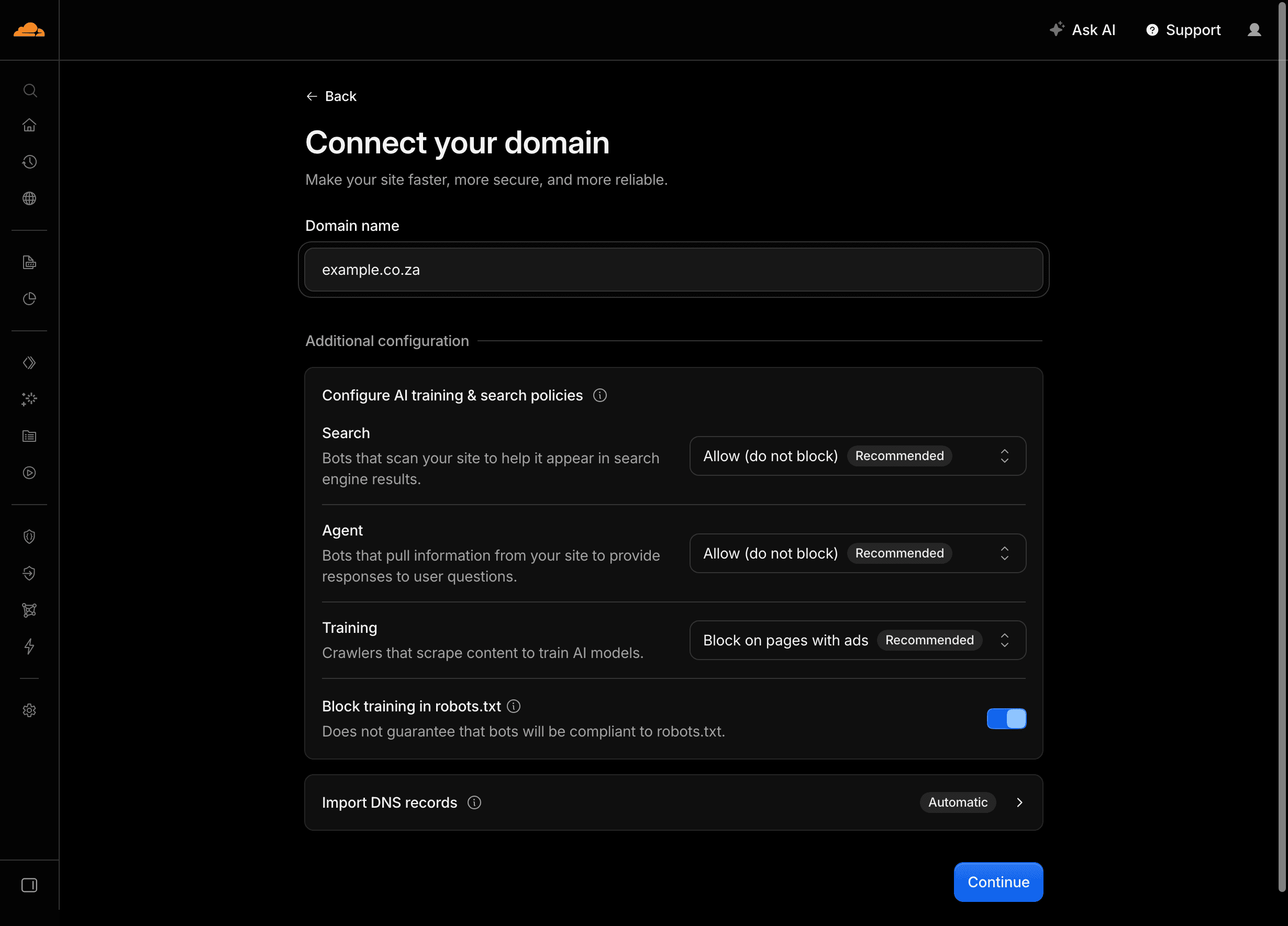Image resolution: width=1288 pixels, height=926 pixels.
Task: Click the info icon beside Import DNS records
Action: (x=474, y=802)
